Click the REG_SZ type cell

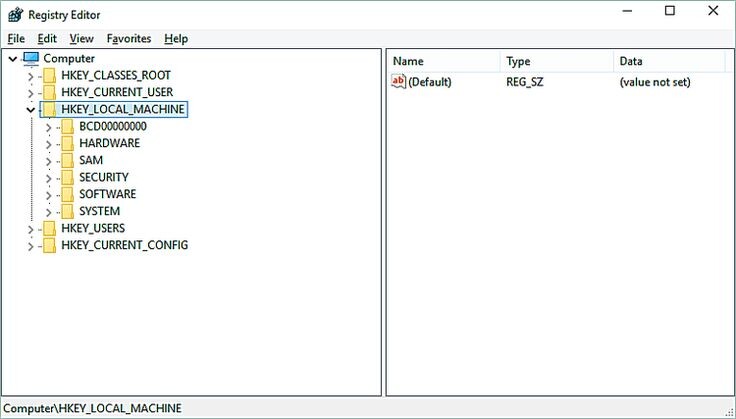525,82
